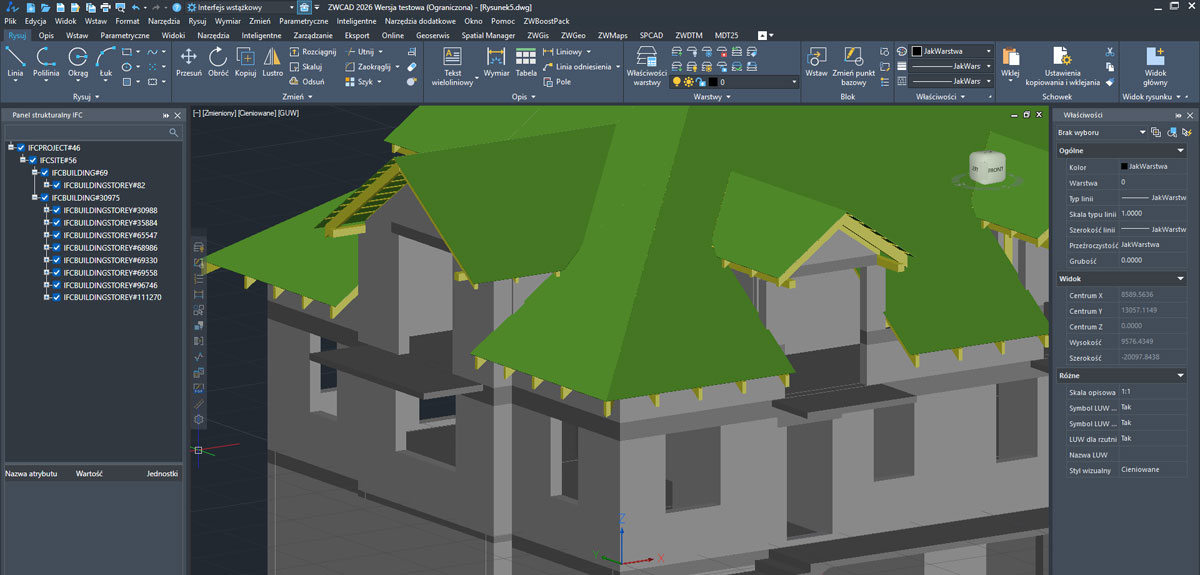Click the JakWarstwa color swatch dropdown
This screenshot has width=1200, height=575.
coord(951,51)
